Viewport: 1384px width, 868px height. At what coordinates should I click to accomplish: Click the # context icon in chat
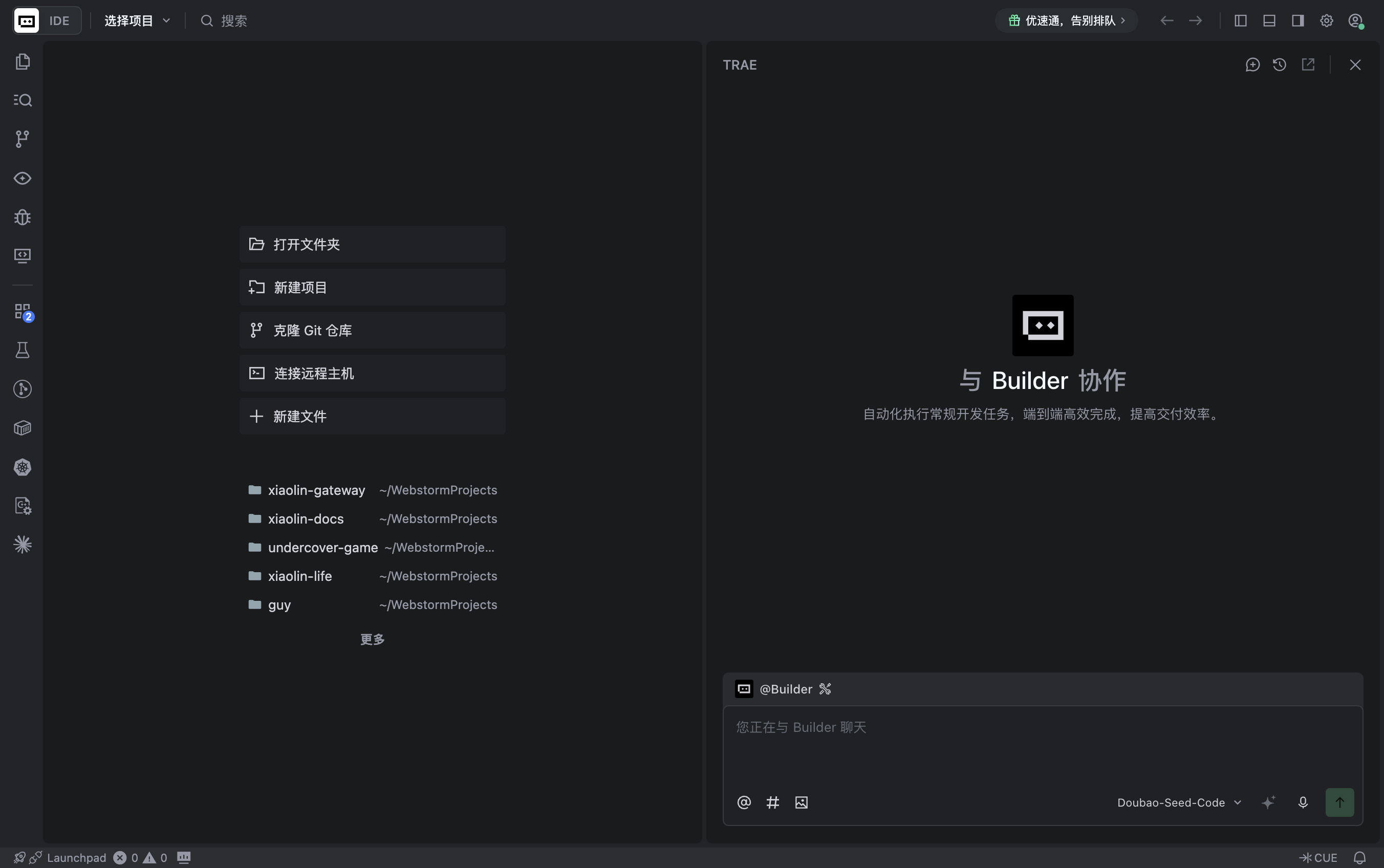pos(773,802)
